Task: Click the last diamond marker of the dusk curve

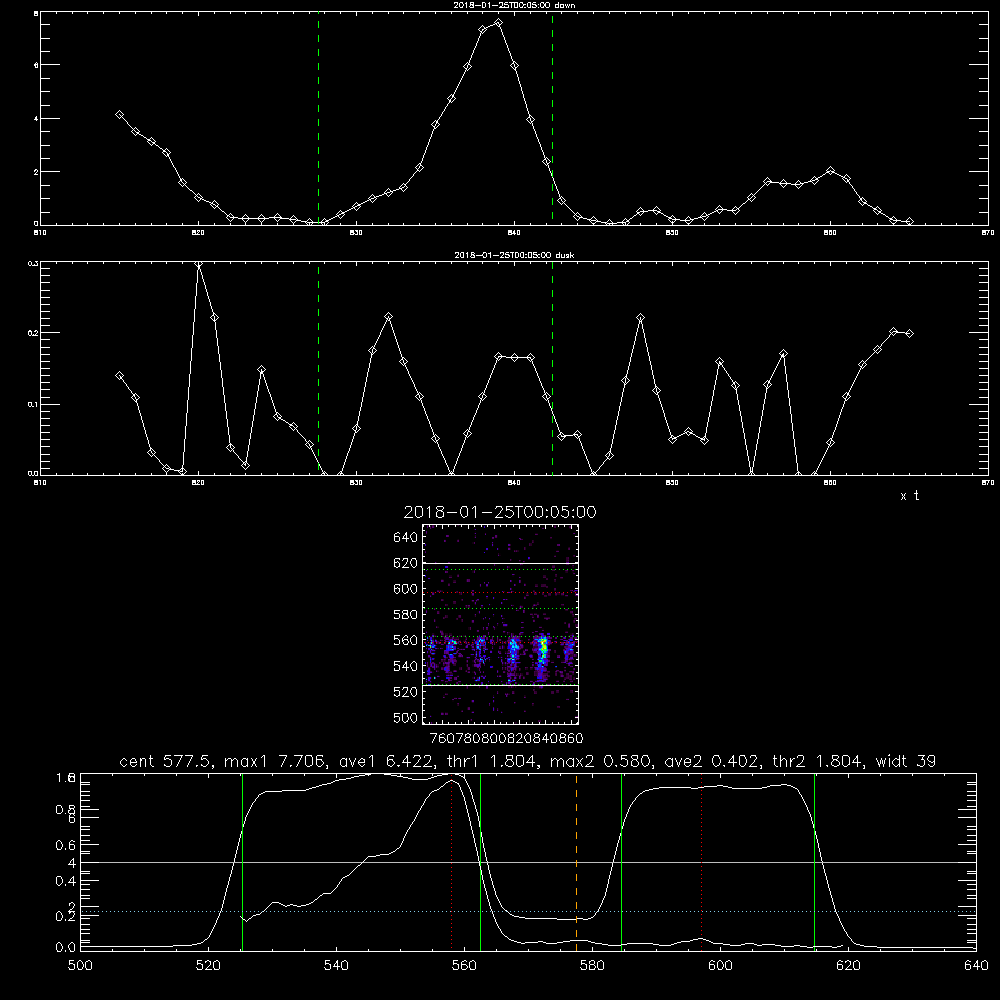Action: 909,334
